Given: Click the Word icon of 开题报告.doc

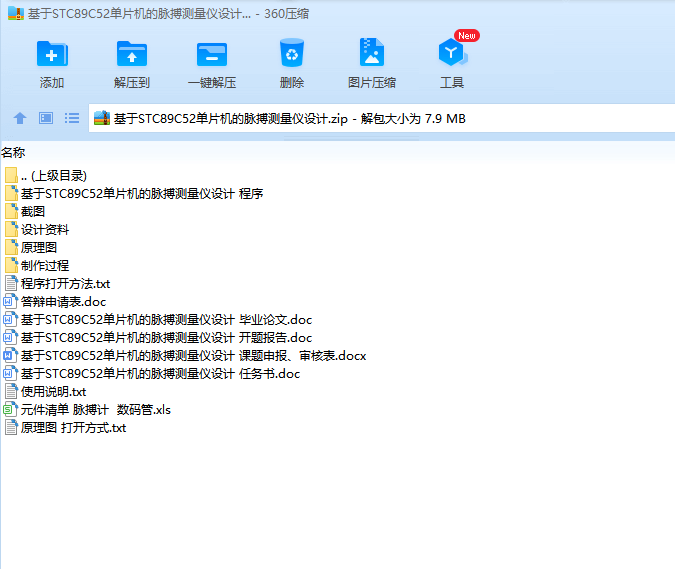Looking at the screenshot, I should click(x=10, y=338).
